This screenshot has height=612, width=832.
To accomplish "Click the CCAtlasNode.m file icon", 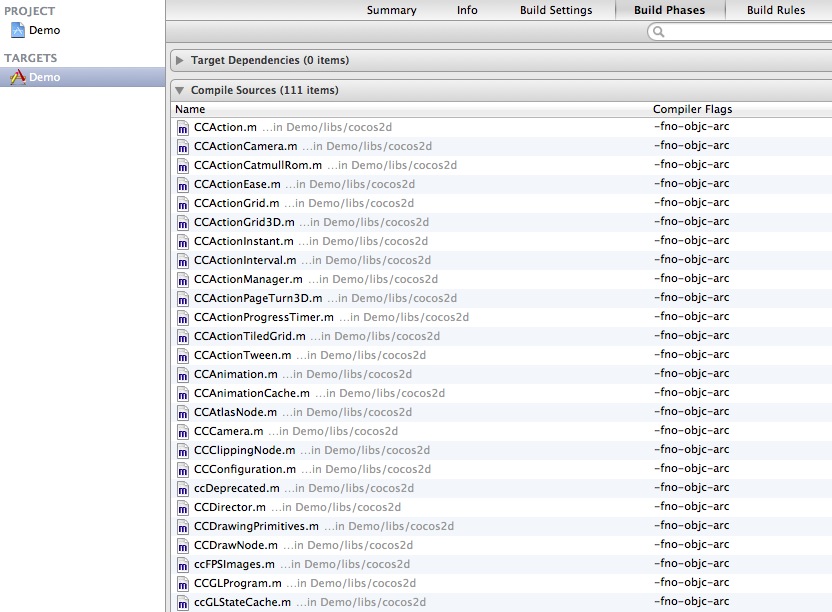I will [183, 413].
